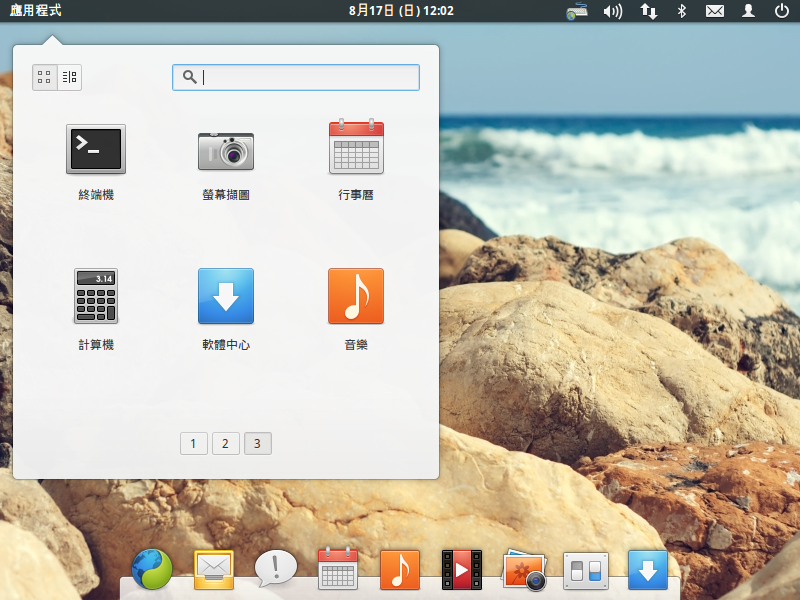Launch the web browser from dock
Image resolution: width=800 pixels, height=600 pixels.
click(x=152, y=569)
